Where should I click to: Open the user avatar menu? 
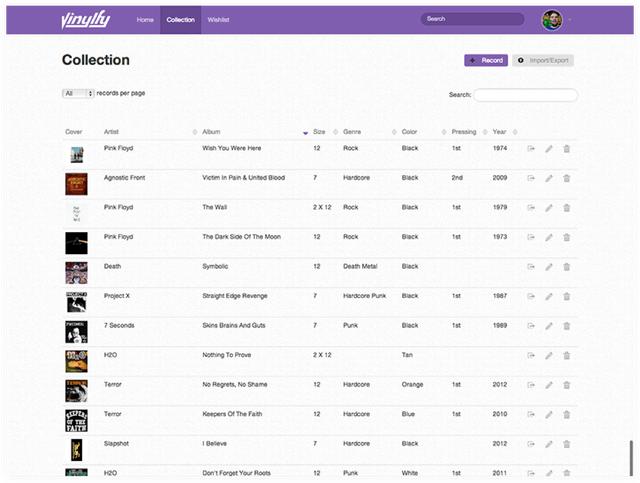pyautogui.click(x=552, y=19)
